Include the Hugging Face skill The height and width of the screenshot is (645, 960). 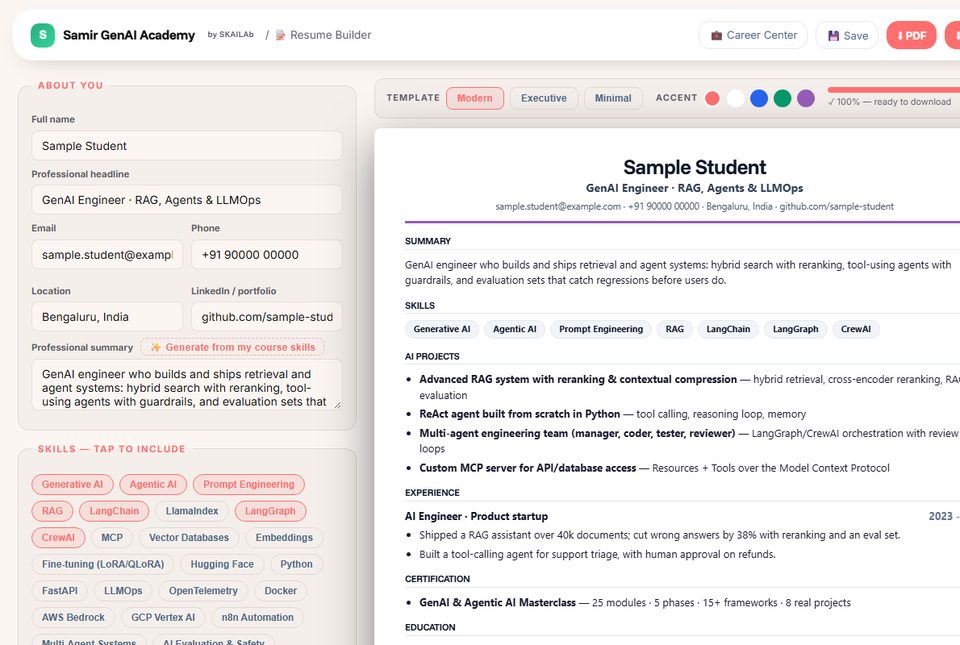(222, 564)
